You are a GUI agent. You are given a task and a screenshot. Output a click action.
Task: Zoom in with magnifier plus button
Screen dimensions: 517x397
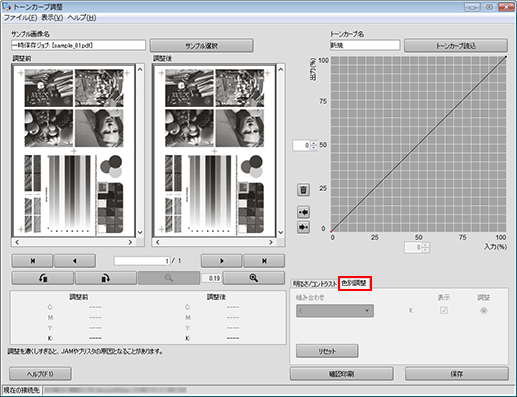coord(254,278)
